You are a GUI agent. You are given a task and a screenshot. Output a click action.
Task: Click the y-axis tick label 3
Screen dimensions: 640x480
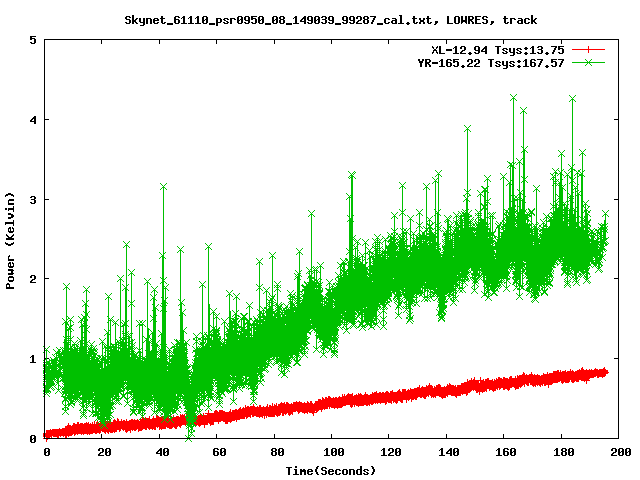click(x=33, y=199)
